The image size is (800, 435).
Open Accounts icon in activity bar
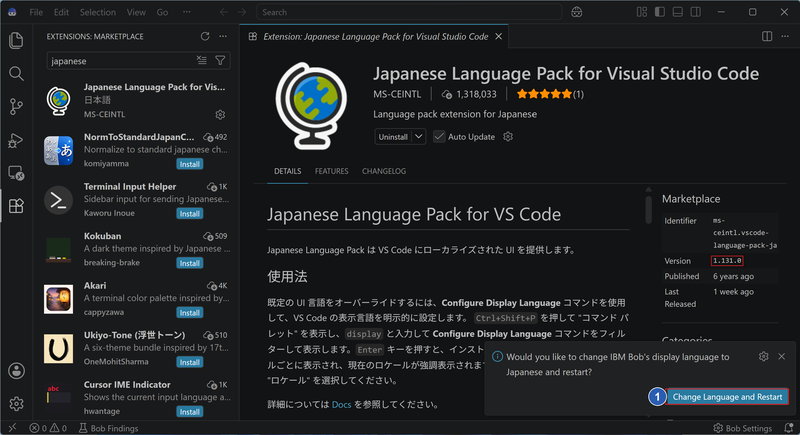pyautogui.click(x=16, y=371)
